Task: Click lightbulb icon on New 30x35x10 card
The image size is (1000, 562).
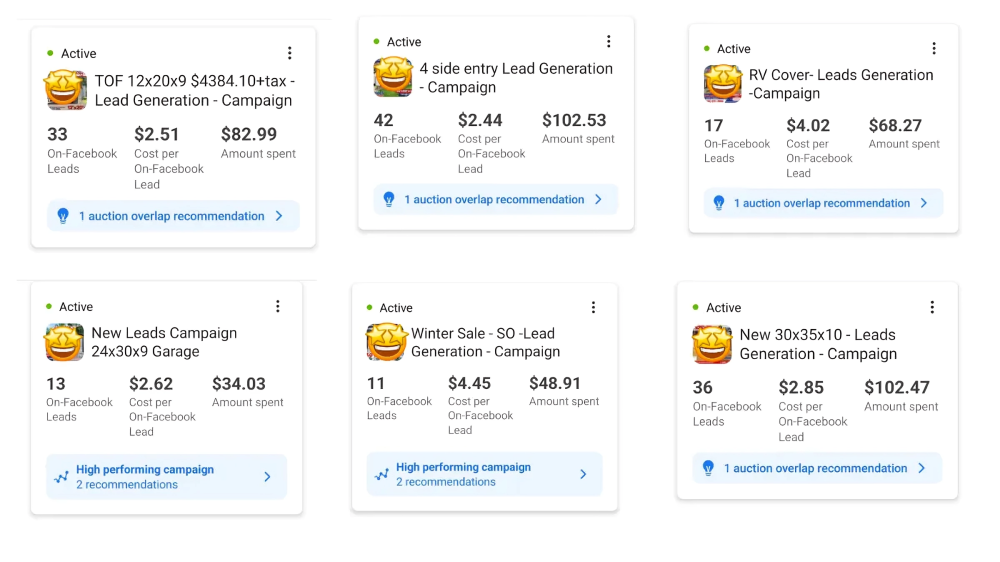Action: click(708, 468)
